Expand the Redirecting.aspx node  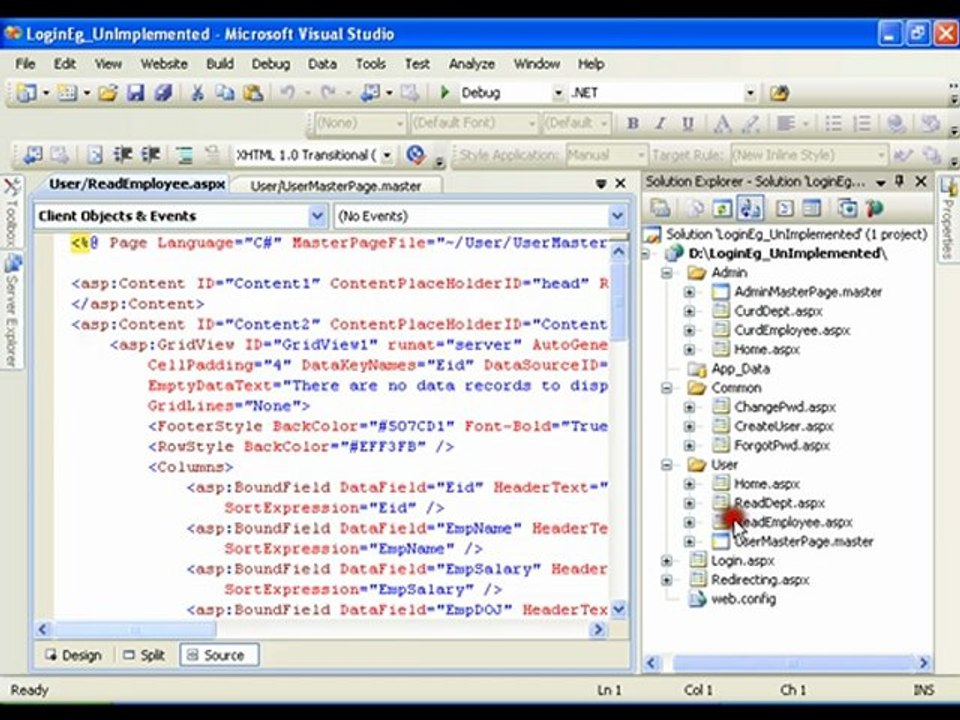(x=667, y=580)
